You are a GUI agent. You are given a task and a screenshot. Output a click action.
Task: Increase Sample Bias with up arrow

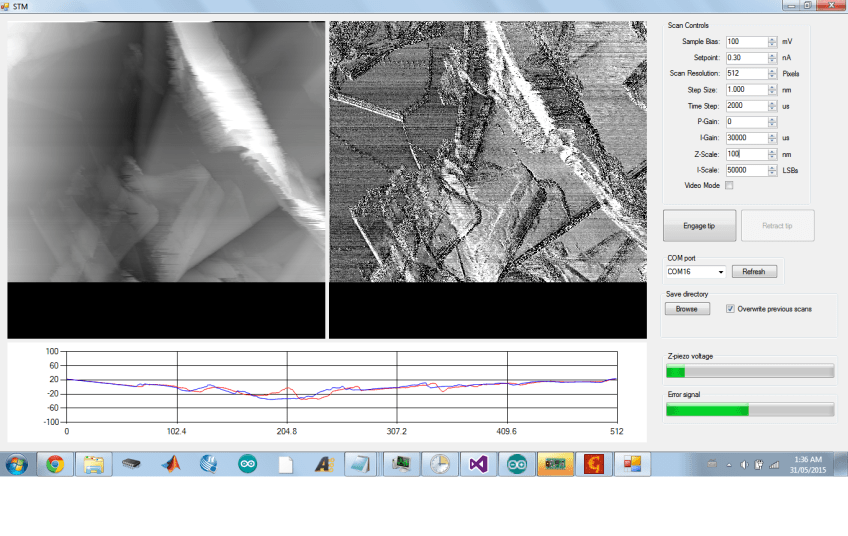(x=772, y=39)
